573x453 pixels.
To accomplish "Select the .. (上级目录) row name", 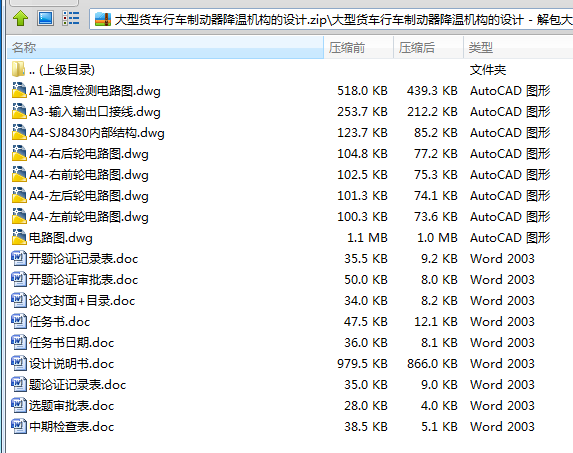I will [62, 70].
